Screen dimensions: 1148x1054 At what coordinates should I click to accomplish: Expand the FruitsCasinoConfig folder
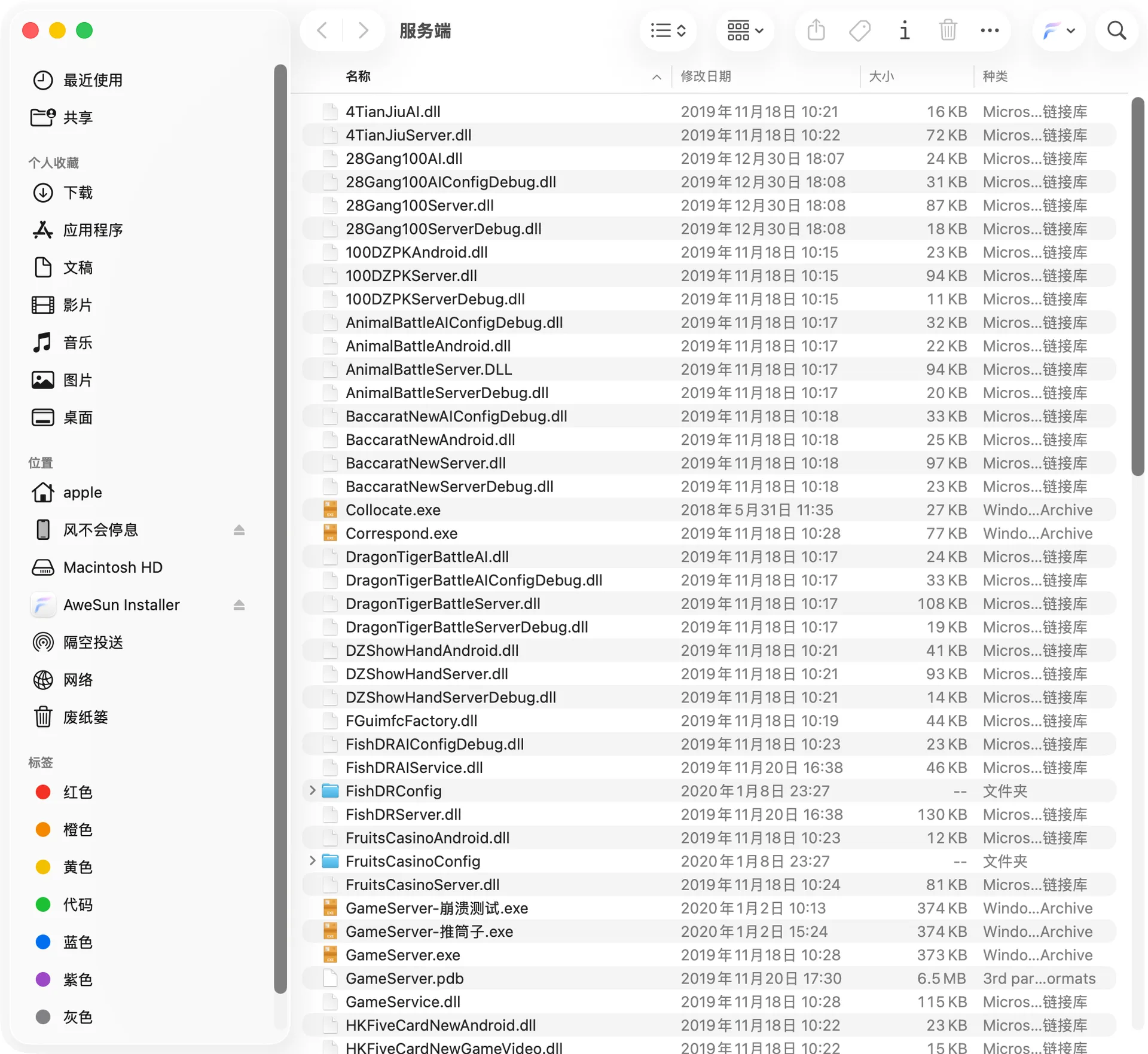point(312,861)
